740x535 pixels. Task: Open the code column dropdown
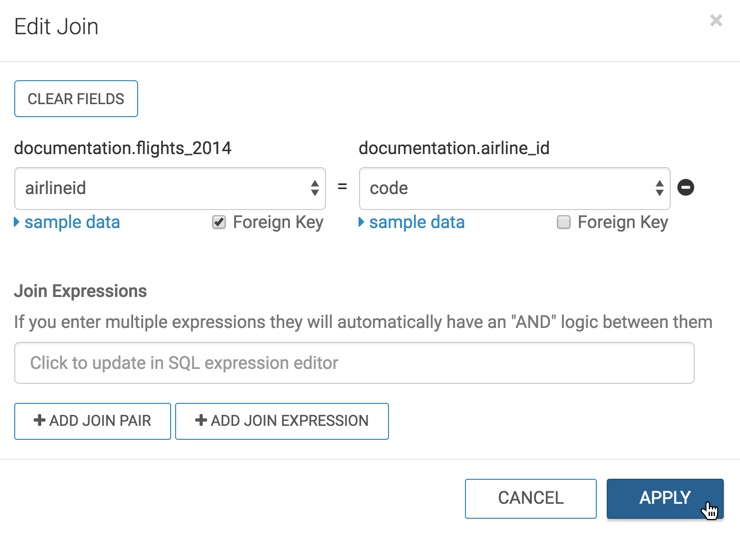514,188
